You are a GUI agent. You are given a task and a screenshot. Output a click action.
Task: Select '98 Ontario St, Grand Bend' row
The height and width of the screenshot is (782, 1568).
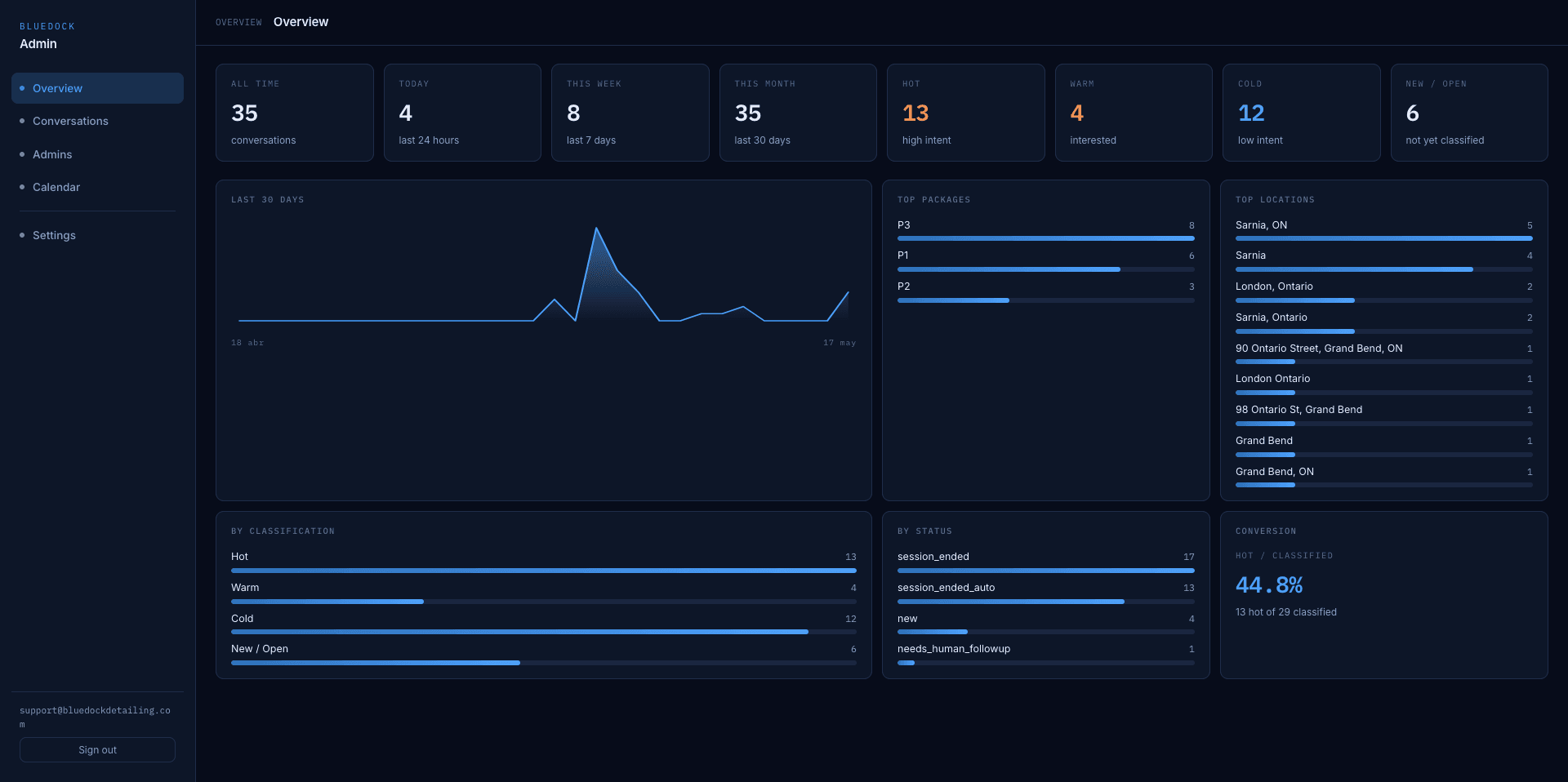tap(1384, 416)
